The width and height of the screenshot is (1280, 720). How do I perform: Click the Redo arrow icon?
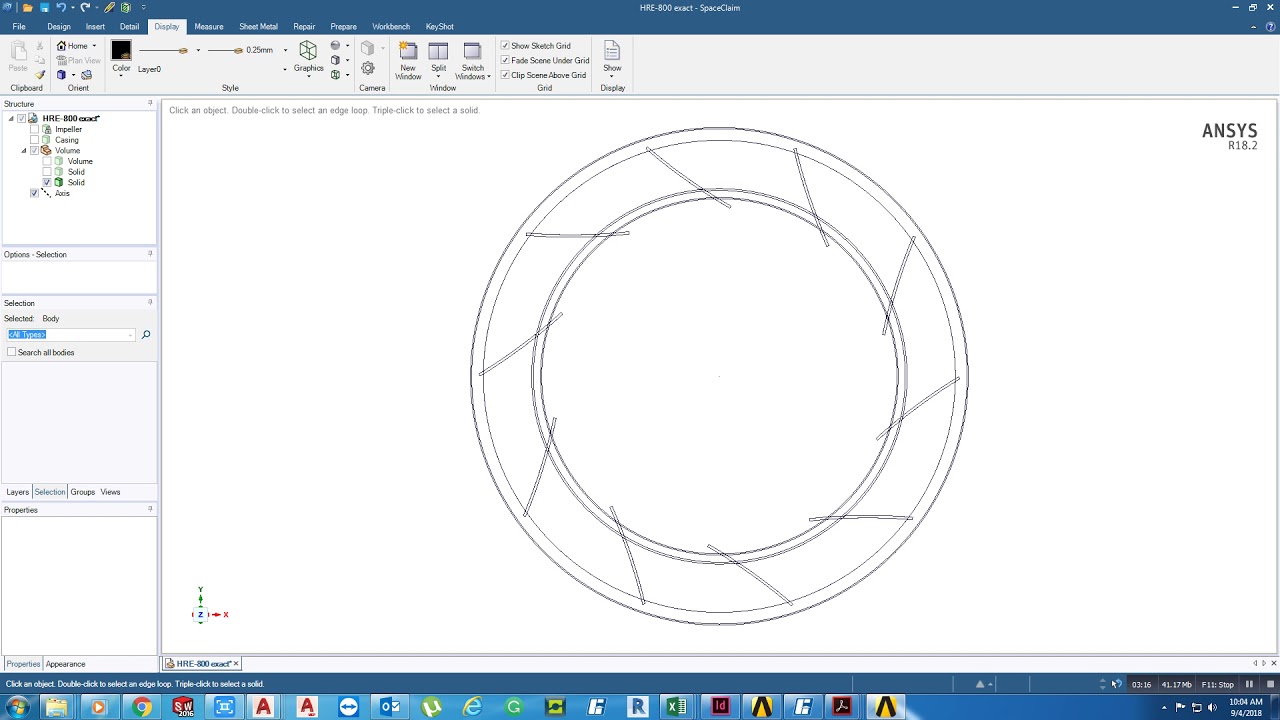[85, 7]
